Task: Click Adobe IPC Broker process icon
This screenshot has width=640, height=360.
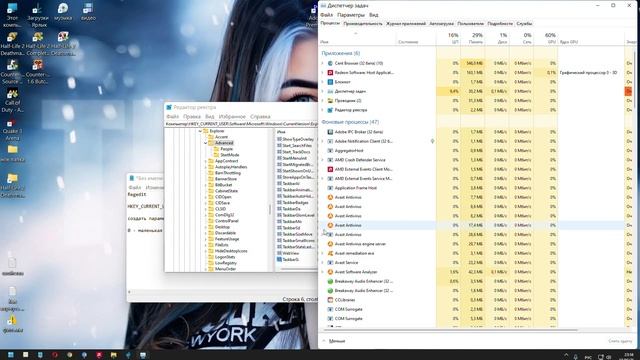Action: (x=330, y=132)
